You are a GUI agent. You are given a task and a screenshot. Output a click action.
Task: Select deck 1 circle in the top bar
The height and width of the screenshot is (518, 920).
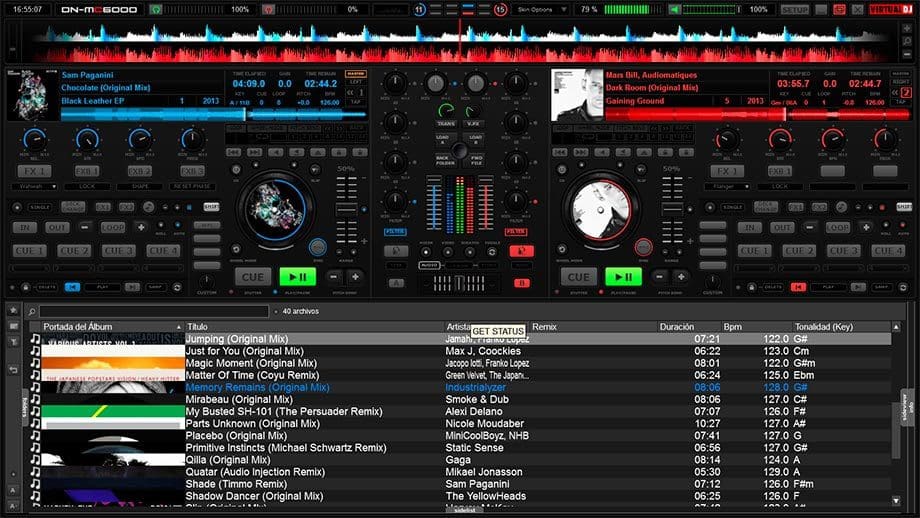(x=419, y=9)
